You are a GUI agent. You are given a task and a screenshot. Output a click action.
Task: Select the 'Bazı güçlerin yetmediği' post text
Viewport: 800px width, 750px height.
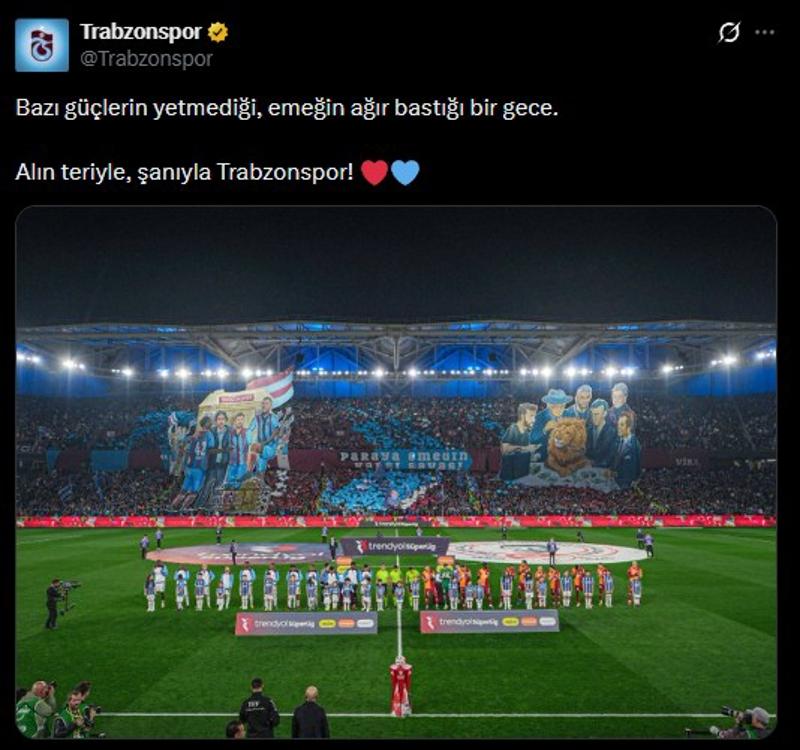click(x=287, y=108)
